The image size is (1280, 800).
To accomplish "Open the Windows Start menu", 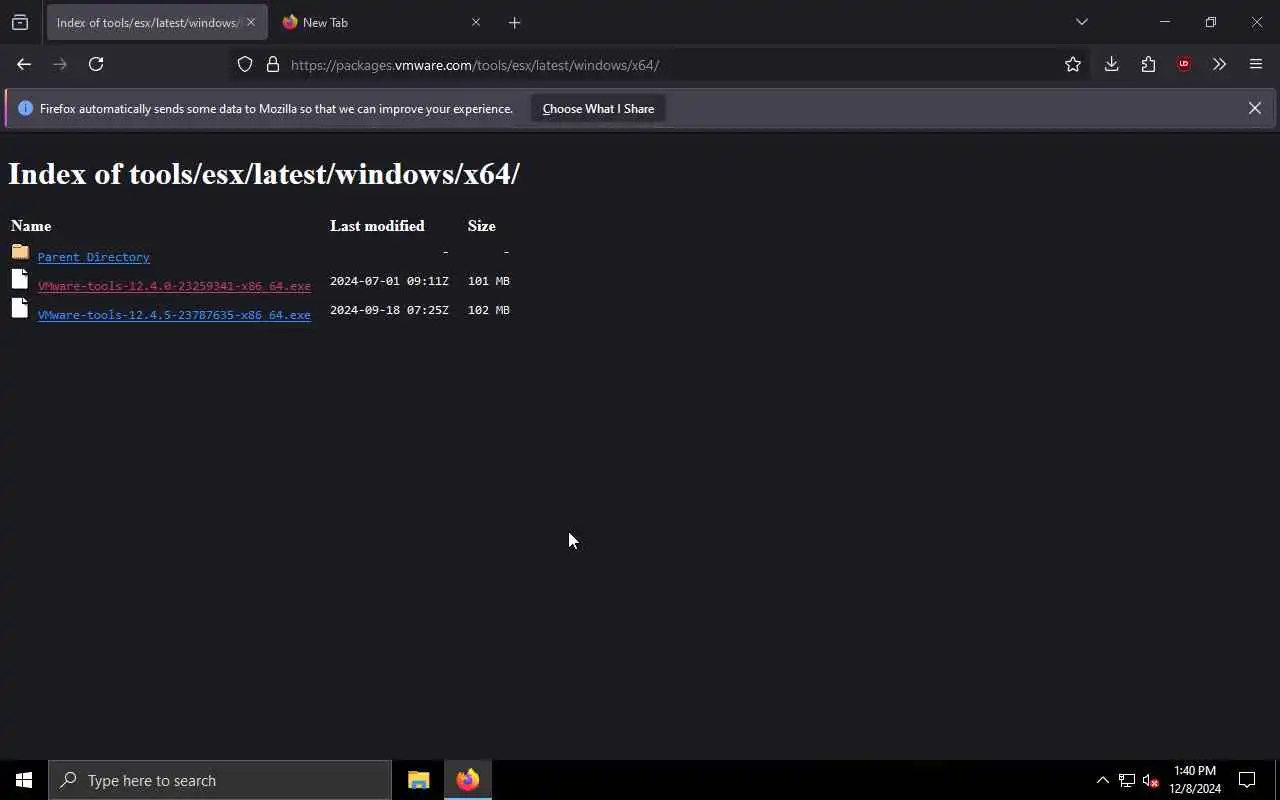I will point(24,780).
